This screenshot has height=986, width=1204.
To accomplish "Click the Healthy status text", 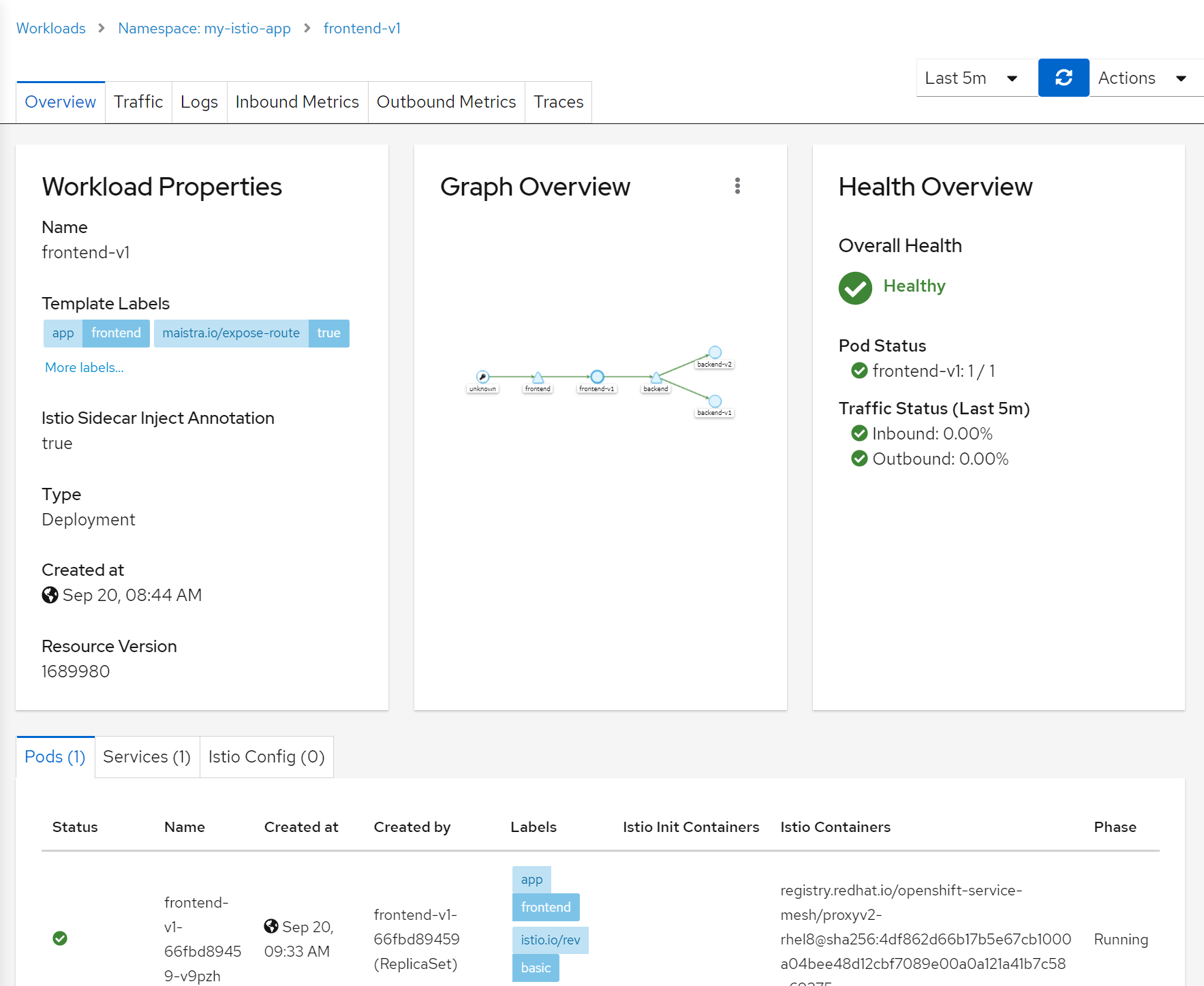I will pyautogui.click(x=914, y=286).
